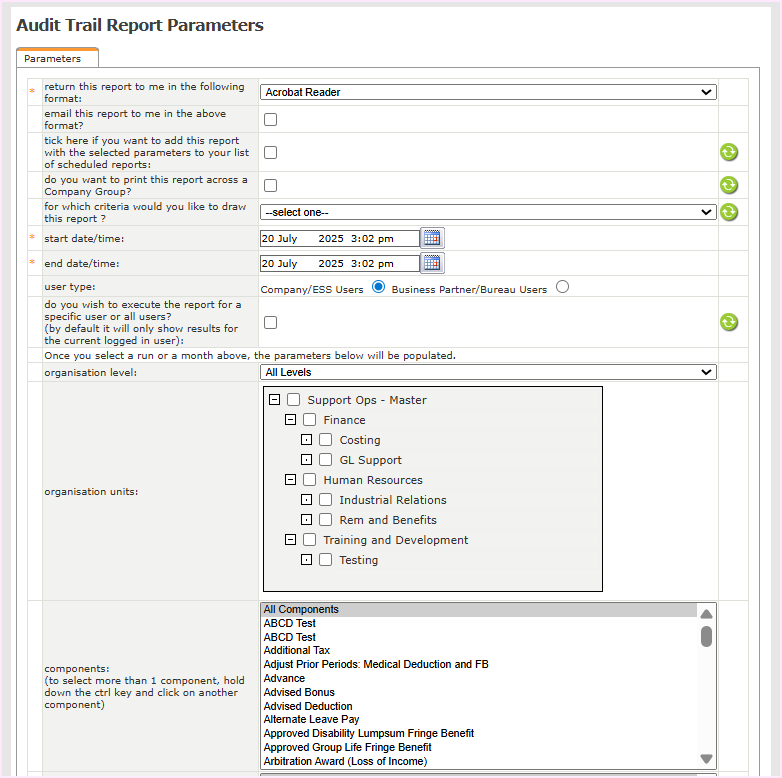Screen dimensions: 782x778
Task: Enable email this report checkbox
Action: click(x=271, y=120)
